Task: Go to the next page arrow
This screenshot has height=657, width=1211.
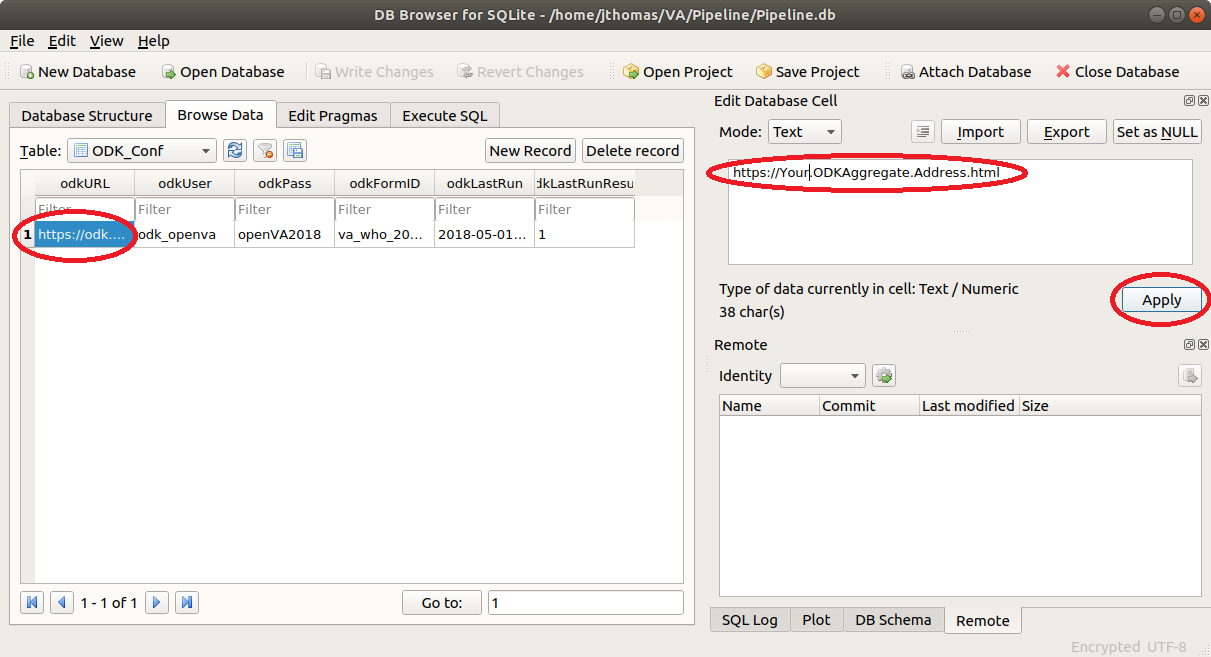Action: (x=157, y=603)
